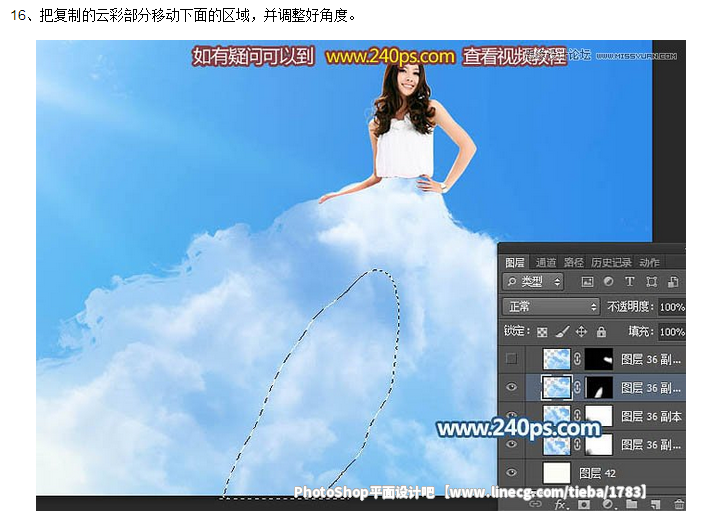This screenshot has height=511, width=702.
Task: Hide the 图层 36 副 layer above 图层 42
Action: pos(511,444)
